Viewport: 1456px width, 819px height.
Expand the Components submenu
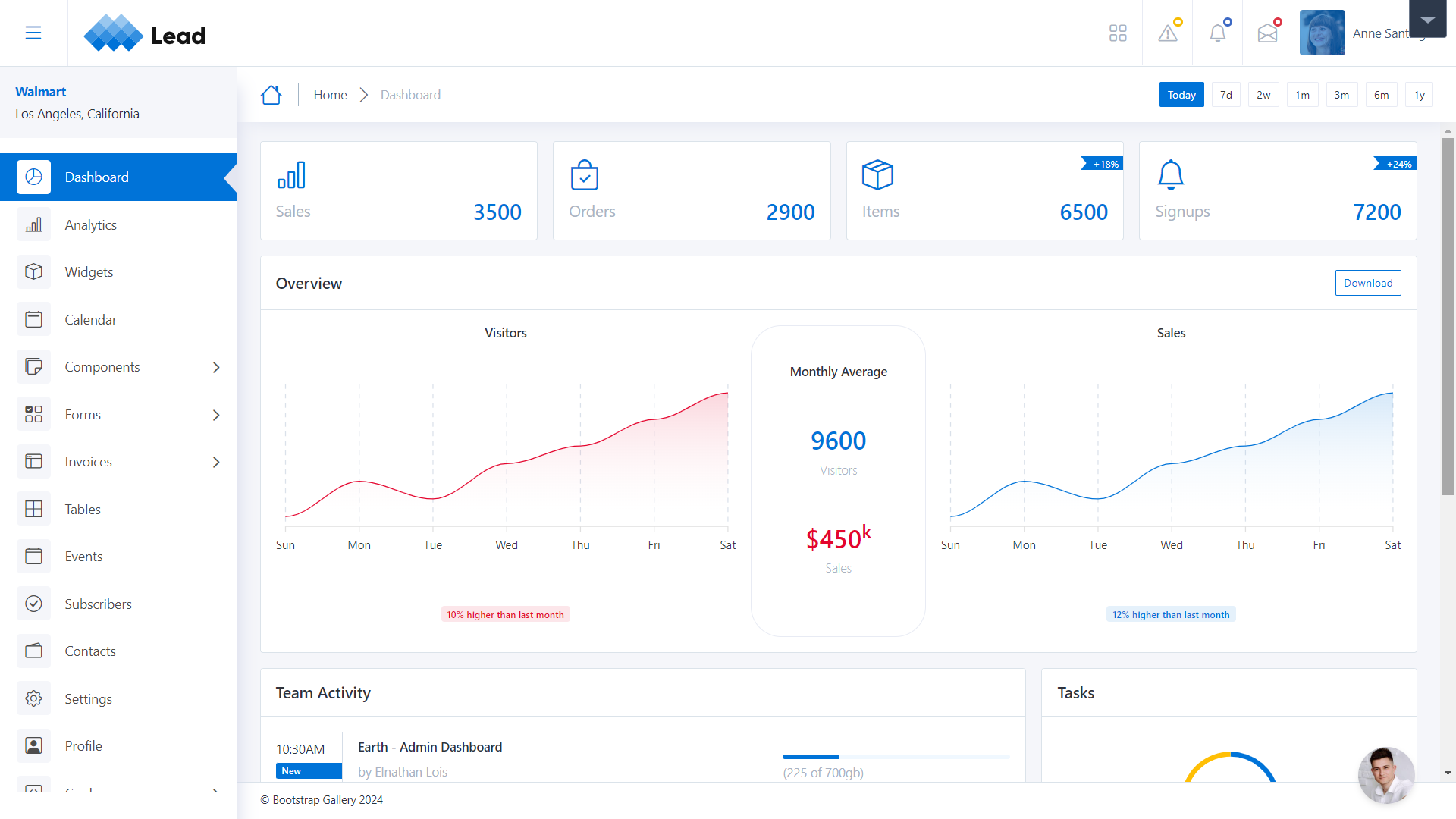(216, 367)
